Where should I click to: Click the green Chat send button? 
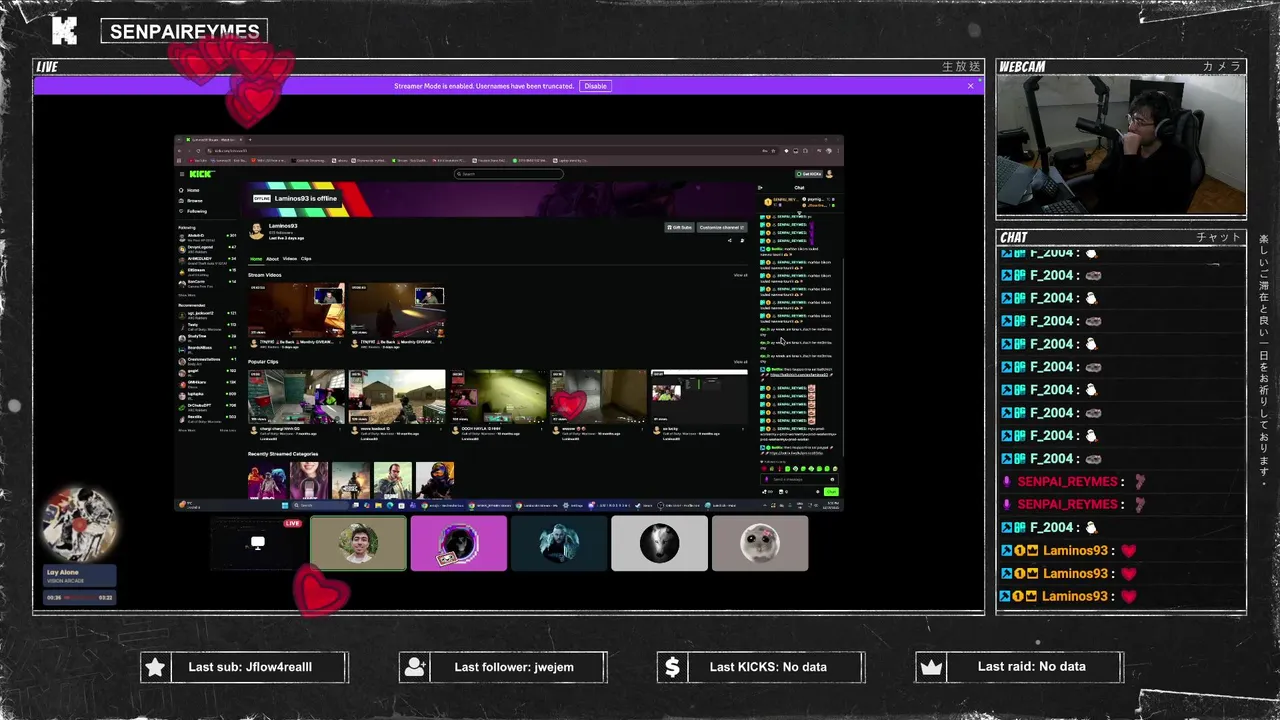[831, 491]
